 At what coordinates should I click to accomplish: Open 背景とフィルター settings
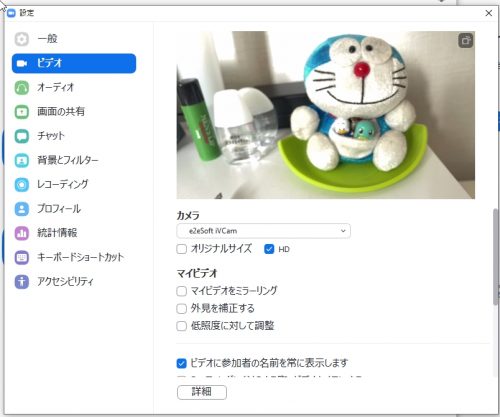click(x=74, y=160)
